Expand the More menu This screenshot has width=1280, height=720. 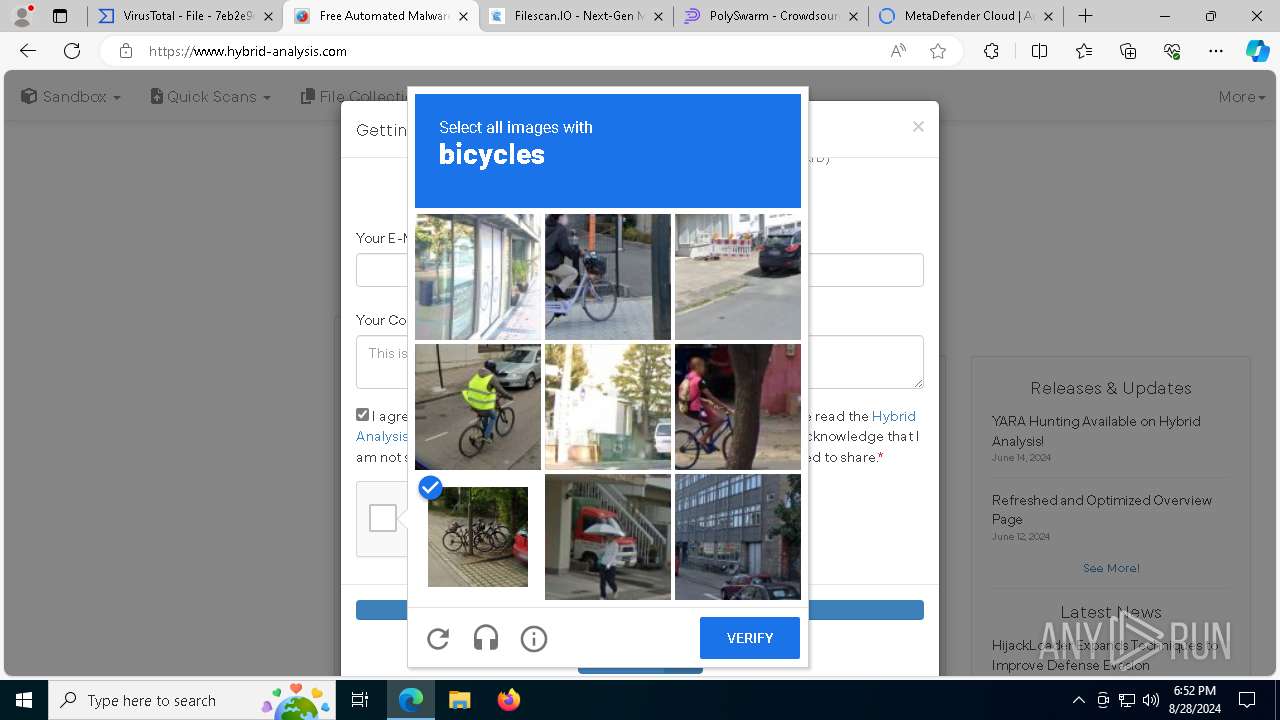[1242, 97]
